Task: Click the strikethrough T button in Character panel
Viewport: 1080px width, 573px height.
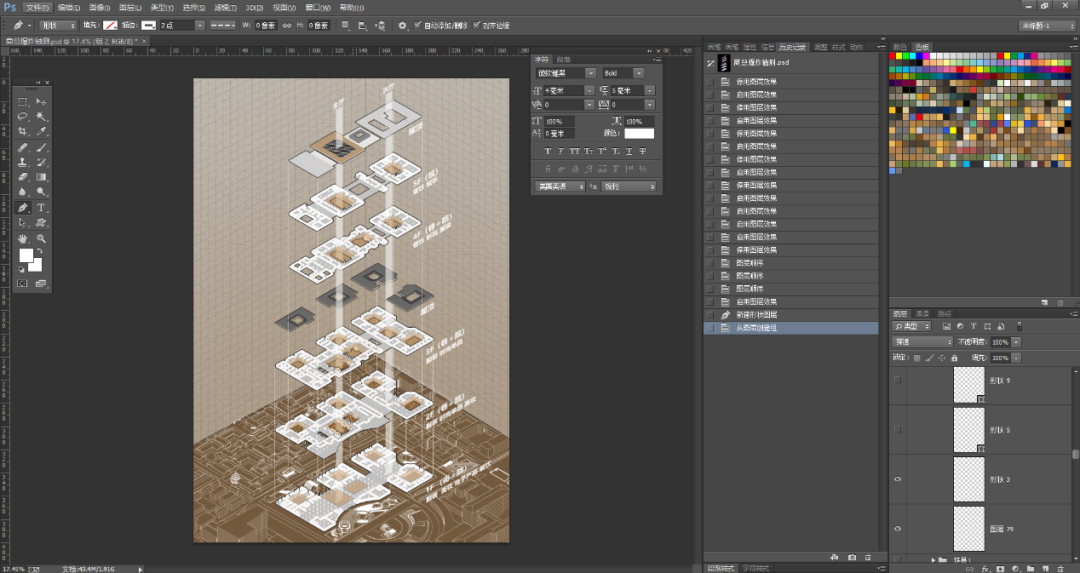Action: 643,152
